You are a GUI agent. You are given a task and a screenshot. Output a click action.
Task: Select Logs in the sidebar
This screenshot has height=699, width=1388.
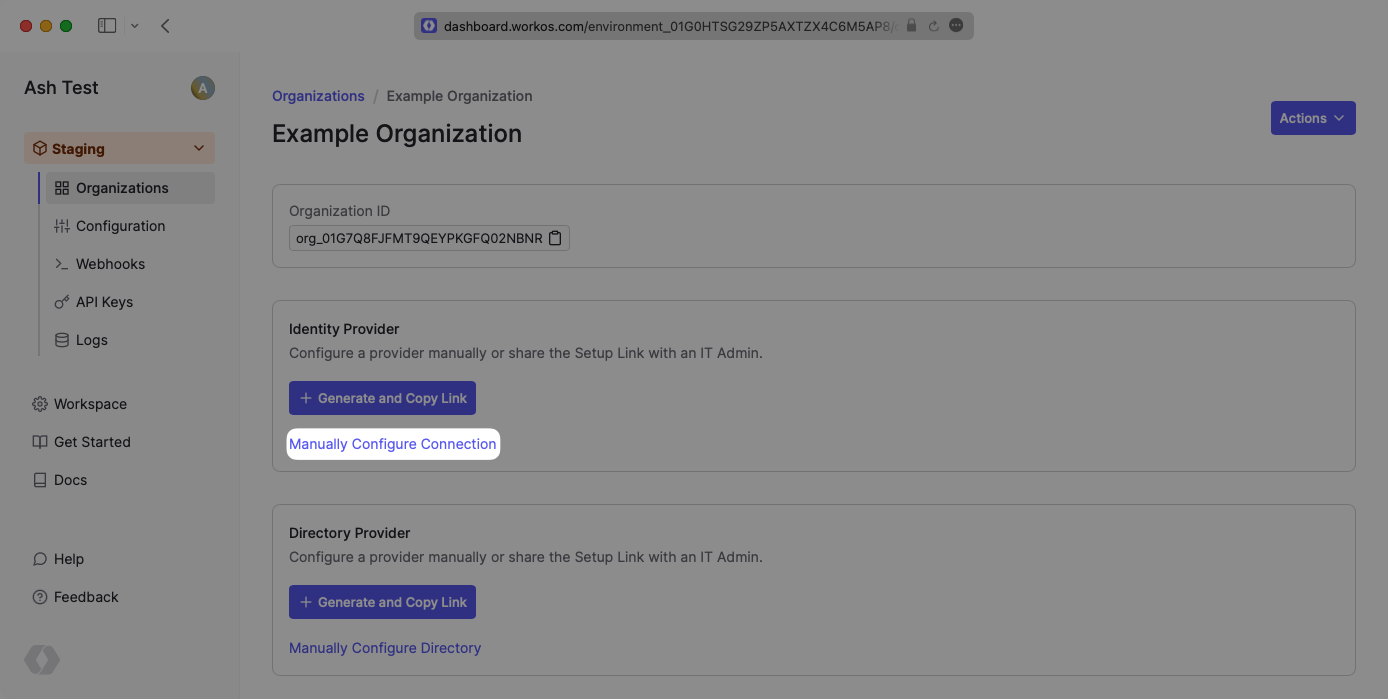point(91,340)
